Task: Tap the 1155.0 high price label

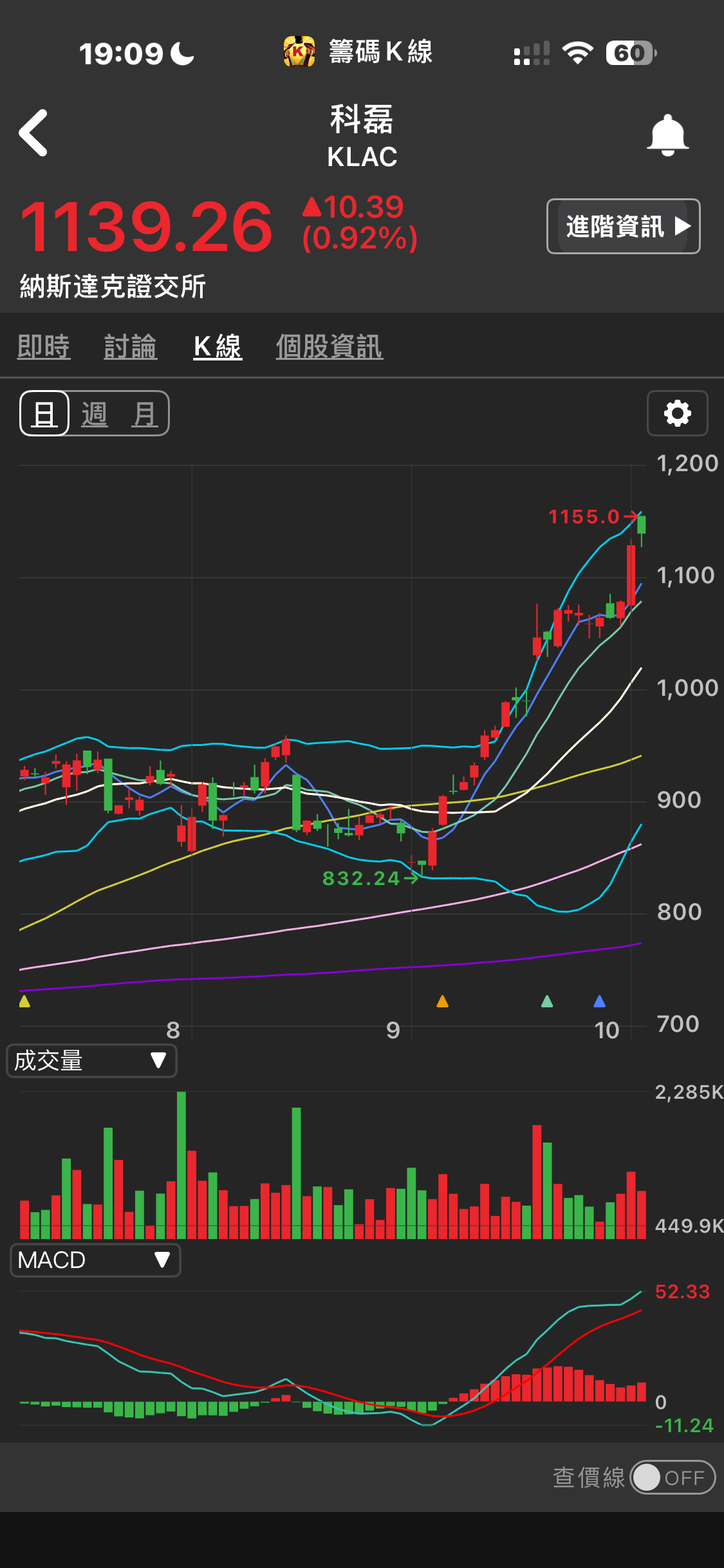Action: click(584, 517)
